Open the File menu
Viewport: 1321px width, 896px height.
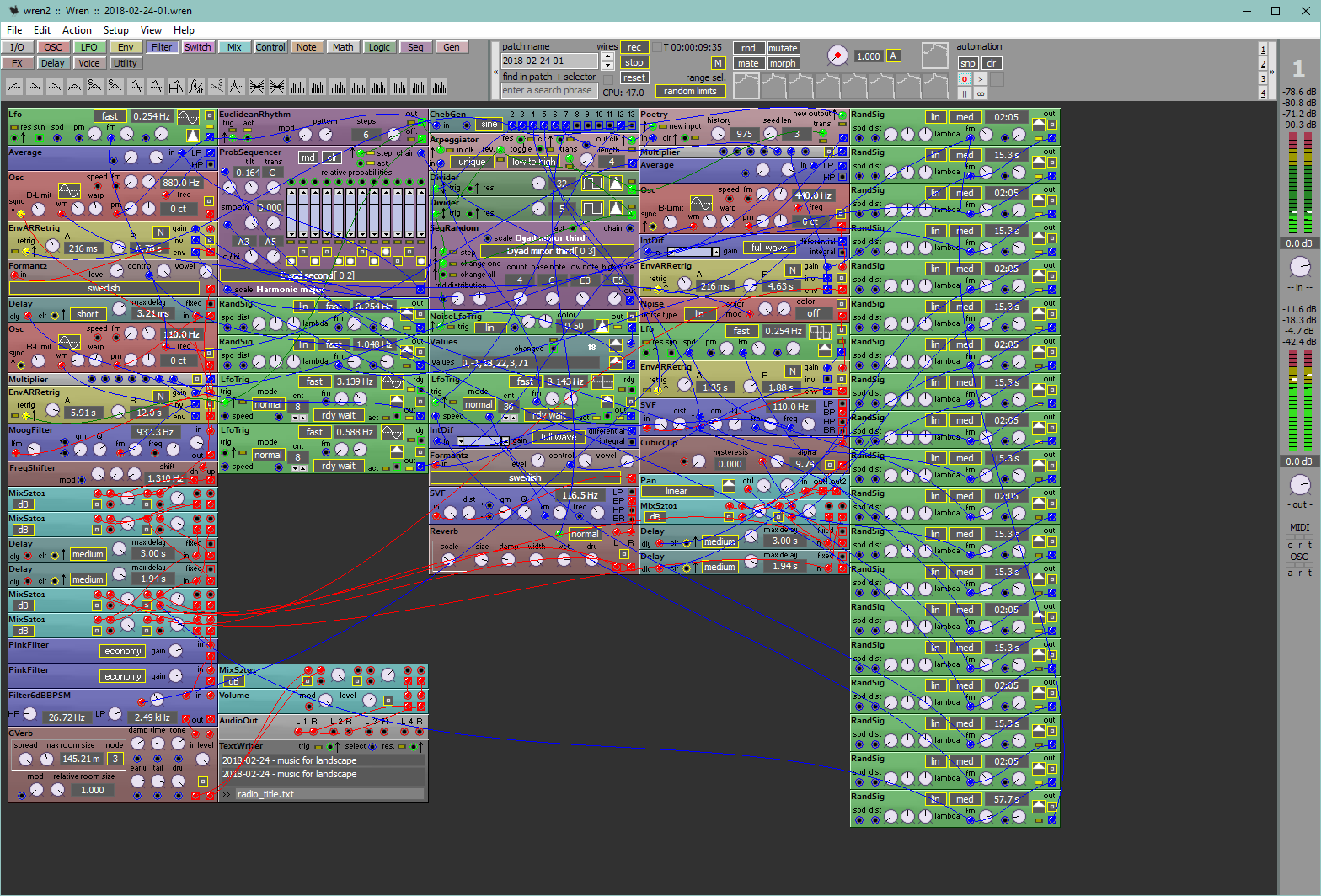[14, 30]
